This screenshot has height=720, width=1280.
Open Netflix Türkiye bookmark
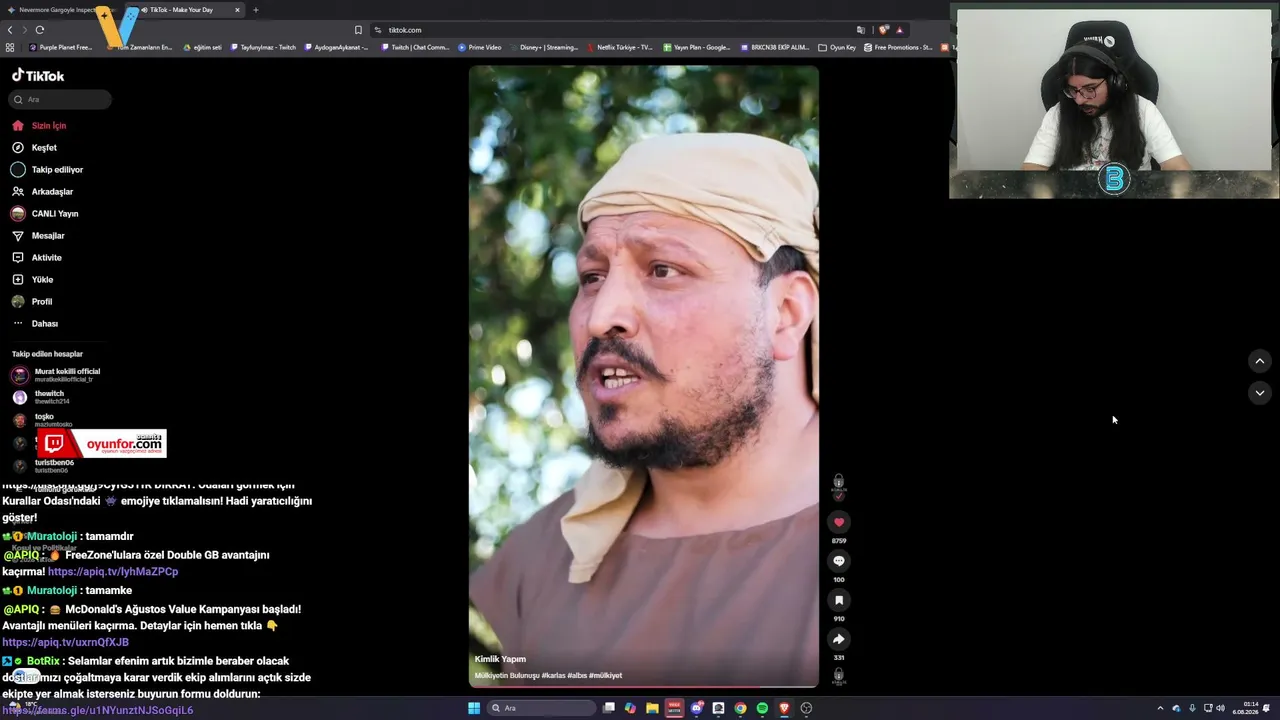621,47
